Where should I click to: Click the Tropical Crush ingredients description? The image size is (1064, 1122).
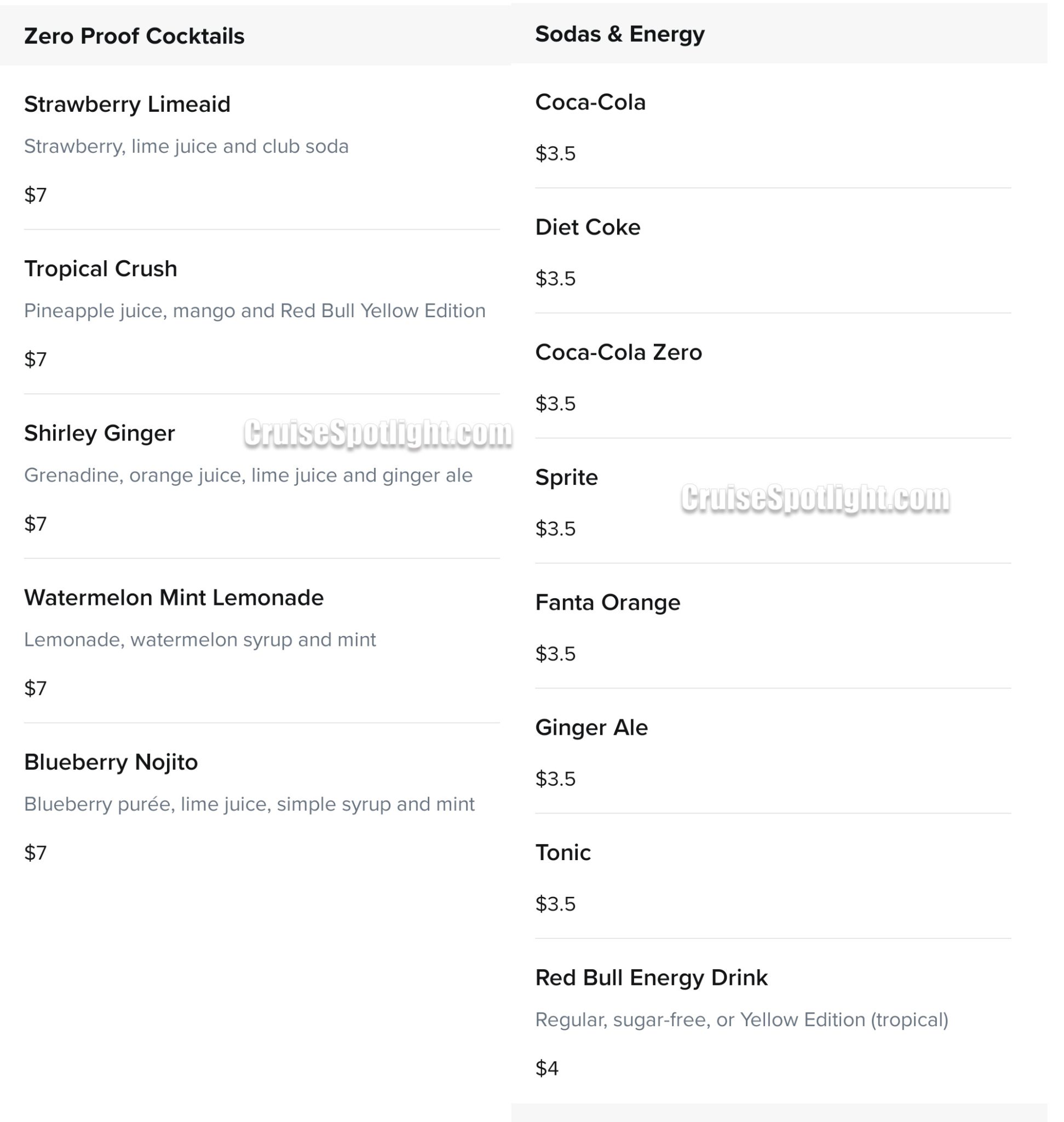pos(255,311)
